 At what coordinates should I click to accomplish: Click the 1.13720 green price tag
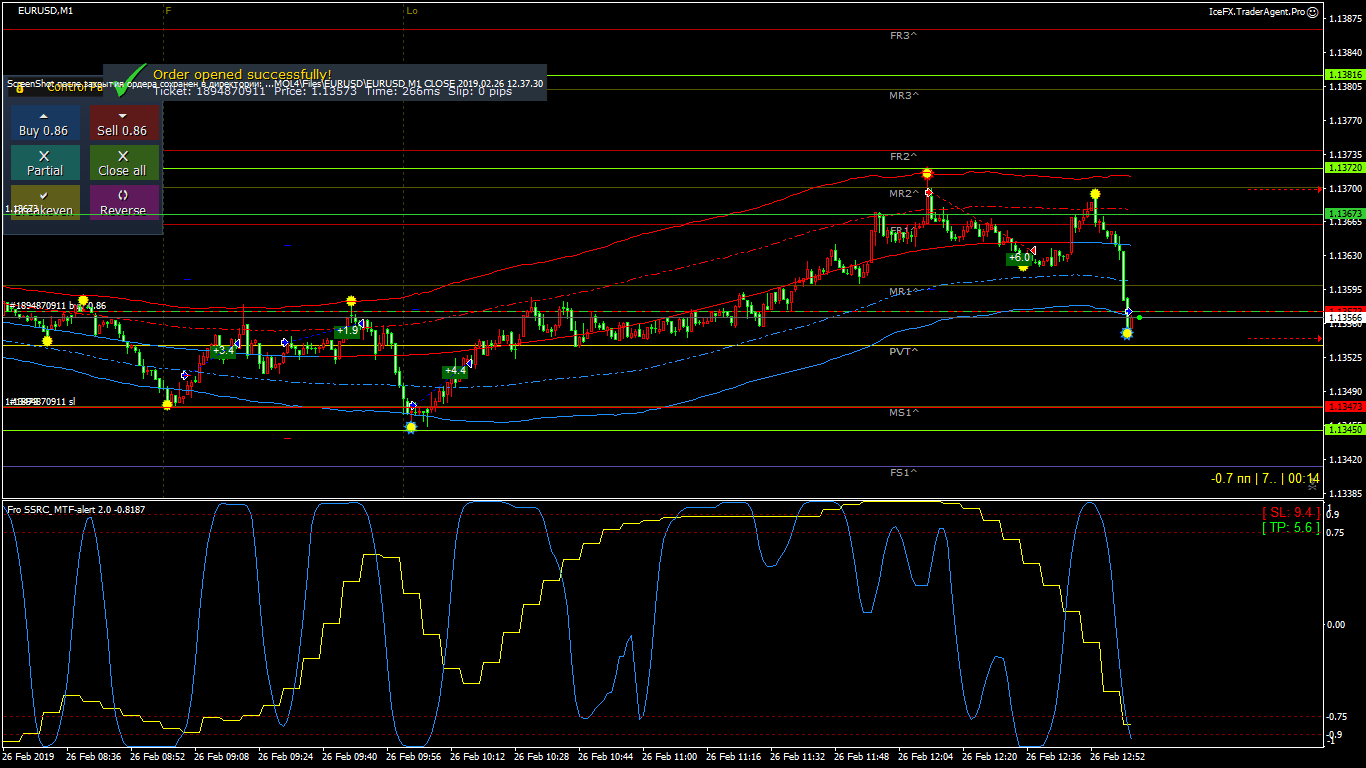point(1344,168)
